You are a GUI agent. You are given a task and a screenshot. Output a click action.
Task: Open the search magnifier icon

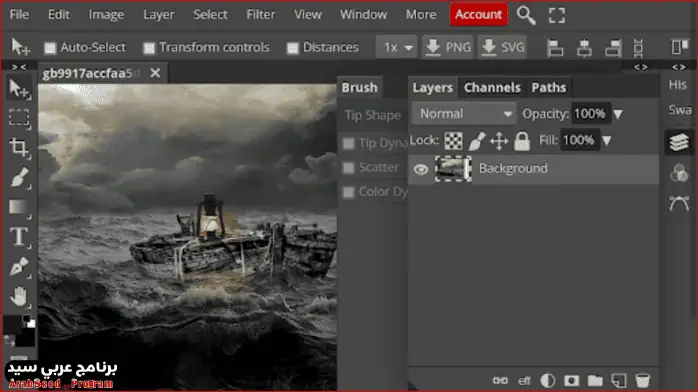[526, 15]
